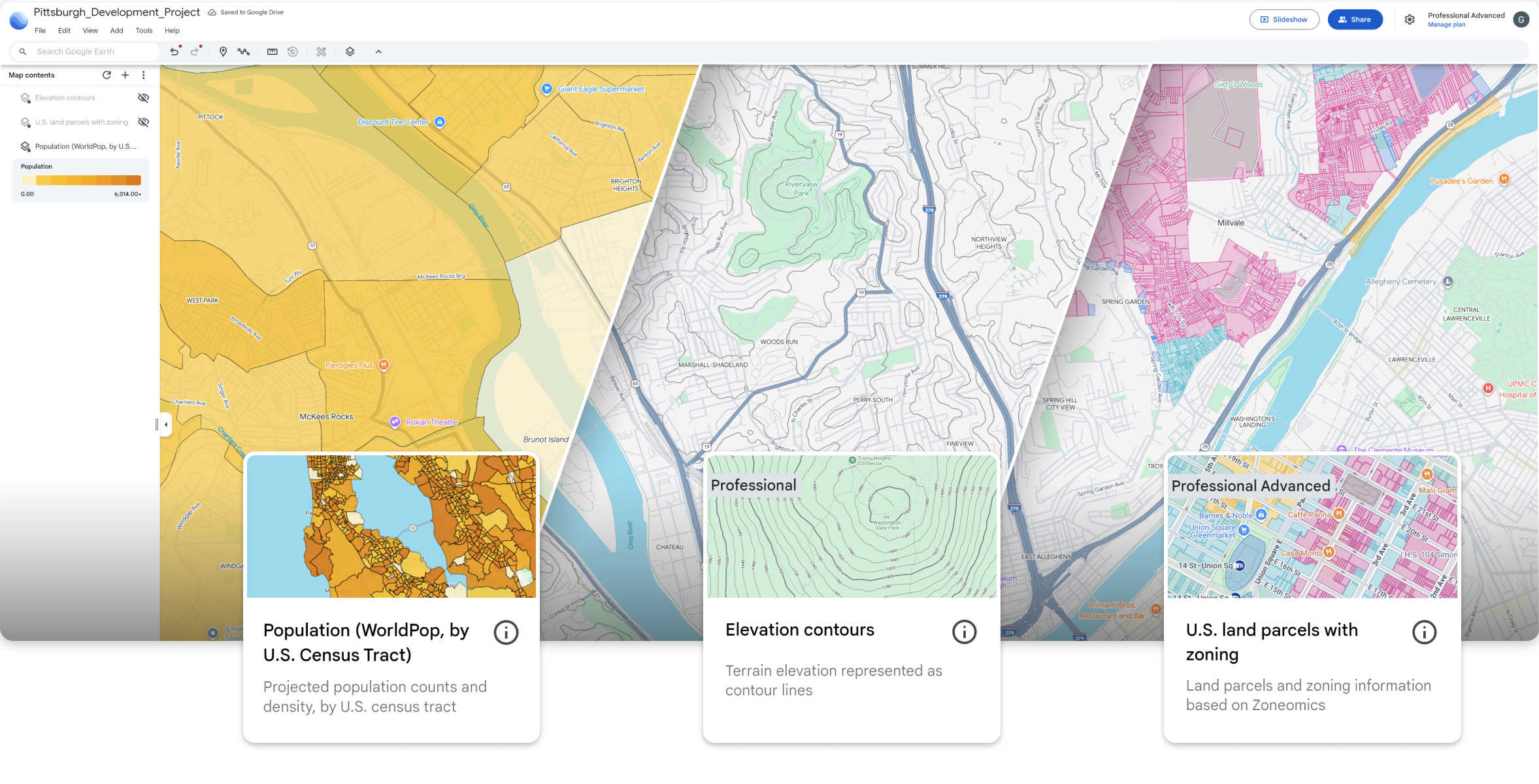Click the darkest orange Population legend swatch
The height and width of the screenshot is (784, 1539).
click(x=133, y=180)
